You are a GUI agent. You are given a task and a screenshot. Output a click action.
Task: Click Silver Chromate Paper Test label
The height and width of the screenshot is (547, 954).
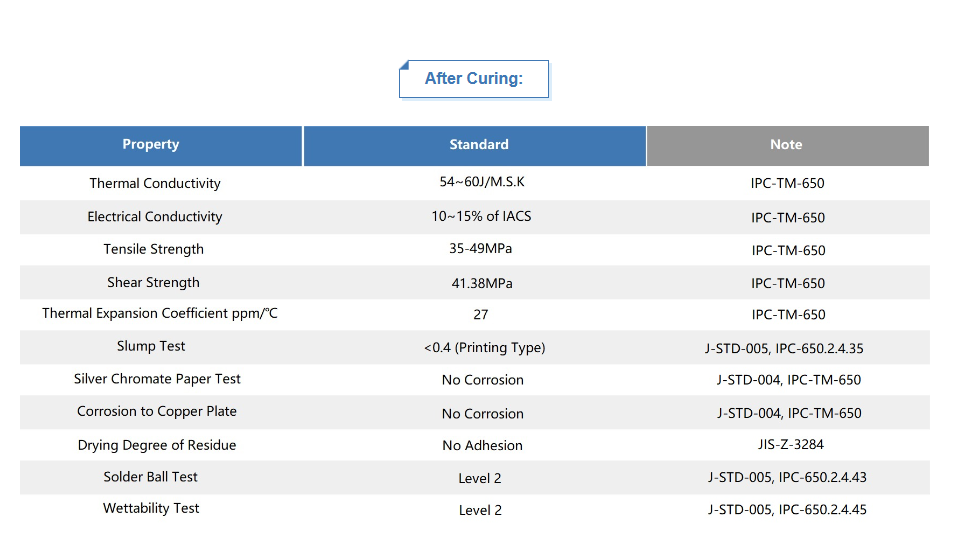tap(157, 379)
